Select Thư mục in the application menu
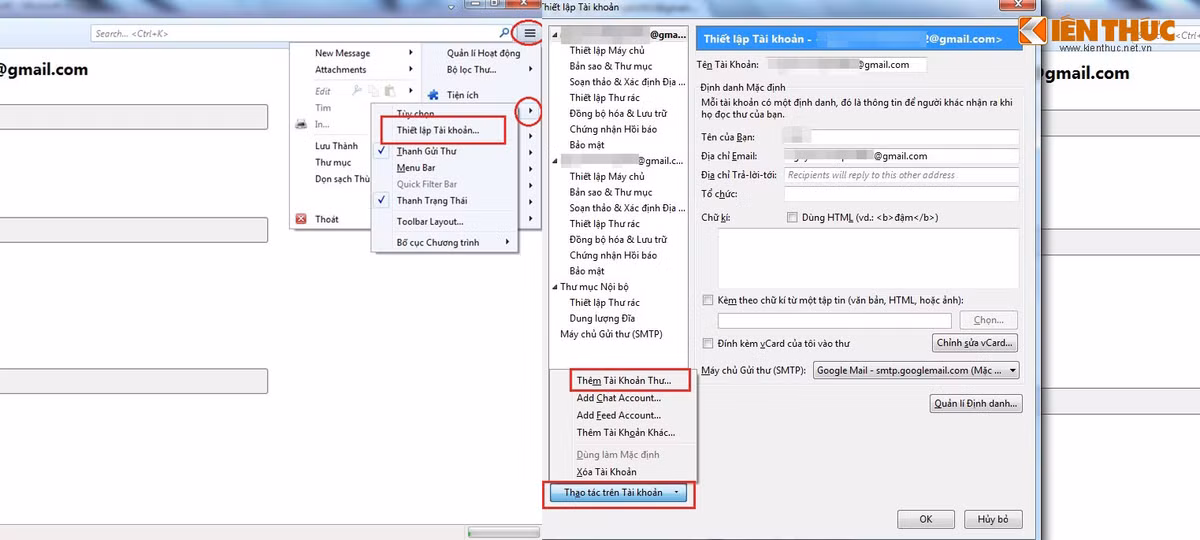Image resolution: width=1200 pixels, height=540 pixels. (x=333, y=162)
